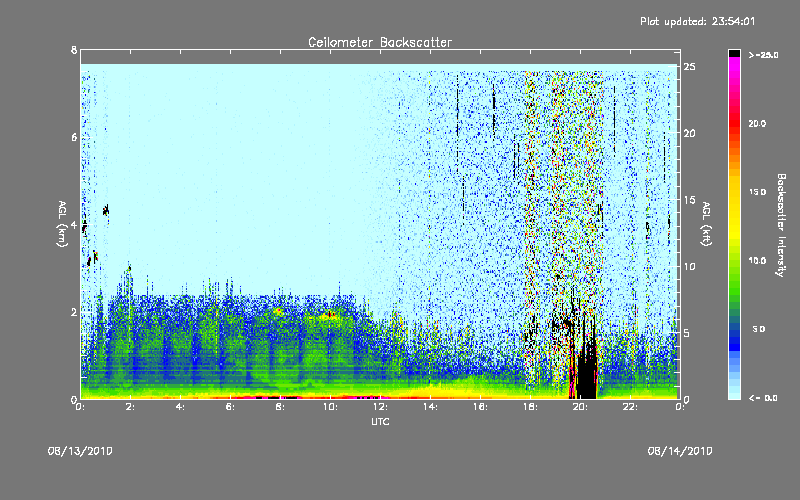Click the 'Plot updated: 23:54:01' timestamp
Viewport: 800px width, 500px height.
click(697, 21)
